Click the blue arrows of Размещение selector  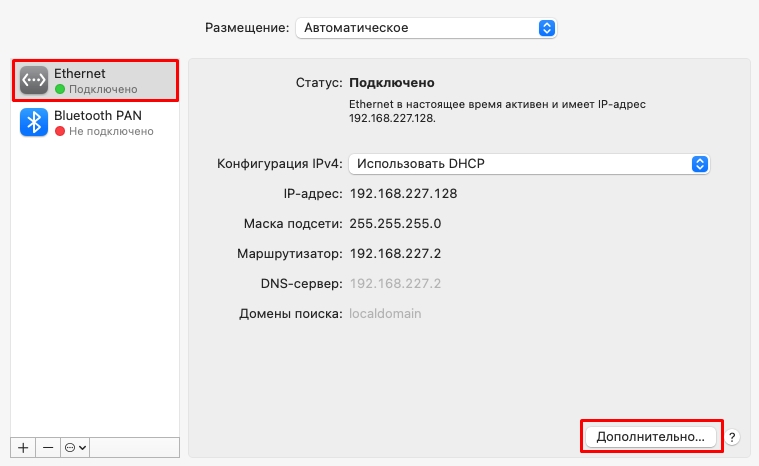[546, 28]
